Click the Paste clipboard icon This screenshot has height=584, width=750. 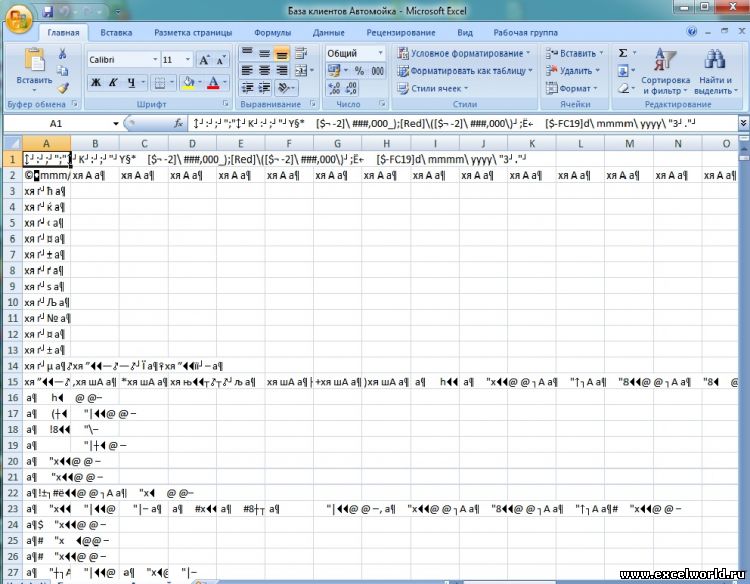click(x=34, y=60)
